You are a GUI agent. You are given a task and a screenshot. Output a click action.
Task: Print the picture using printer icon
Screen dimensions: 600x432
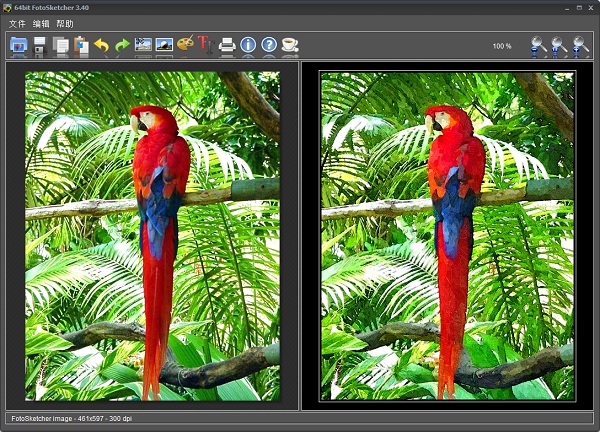point(227,45)
